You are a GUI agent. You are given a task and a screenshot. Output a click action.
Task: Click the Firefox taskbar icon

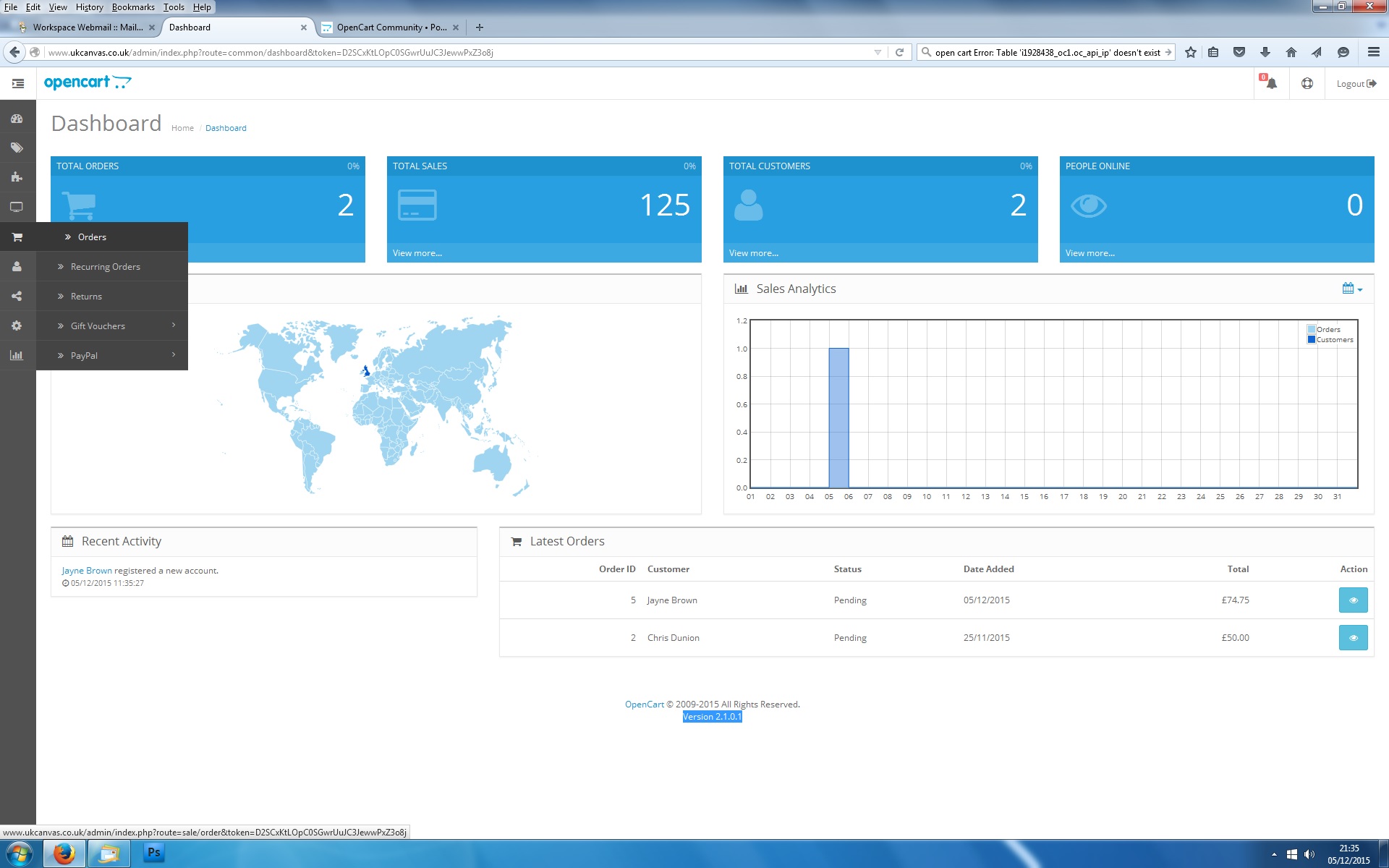click(64, 854)
